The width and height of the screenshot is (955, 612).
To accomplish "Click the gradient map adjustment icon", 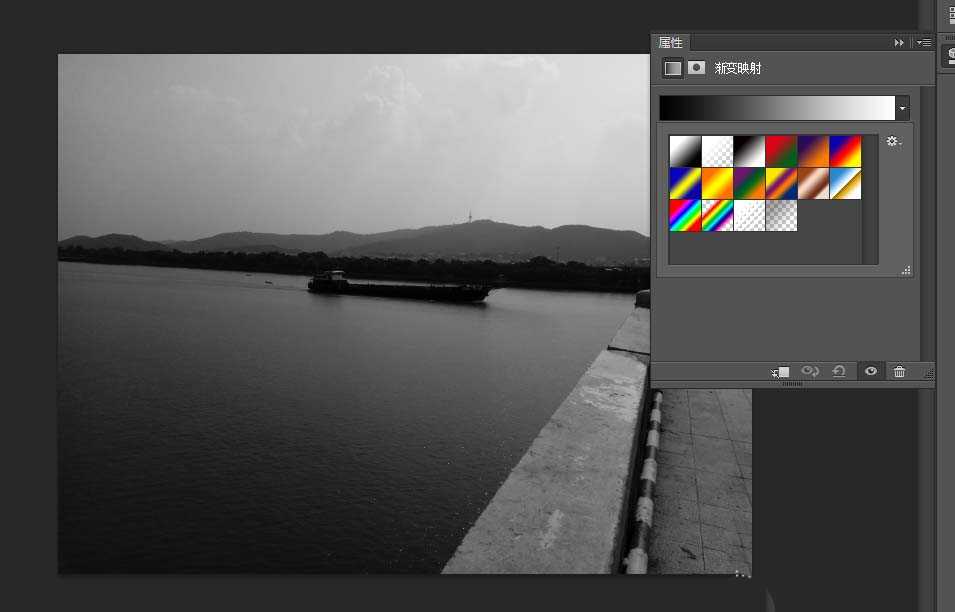I will [673, 68].
